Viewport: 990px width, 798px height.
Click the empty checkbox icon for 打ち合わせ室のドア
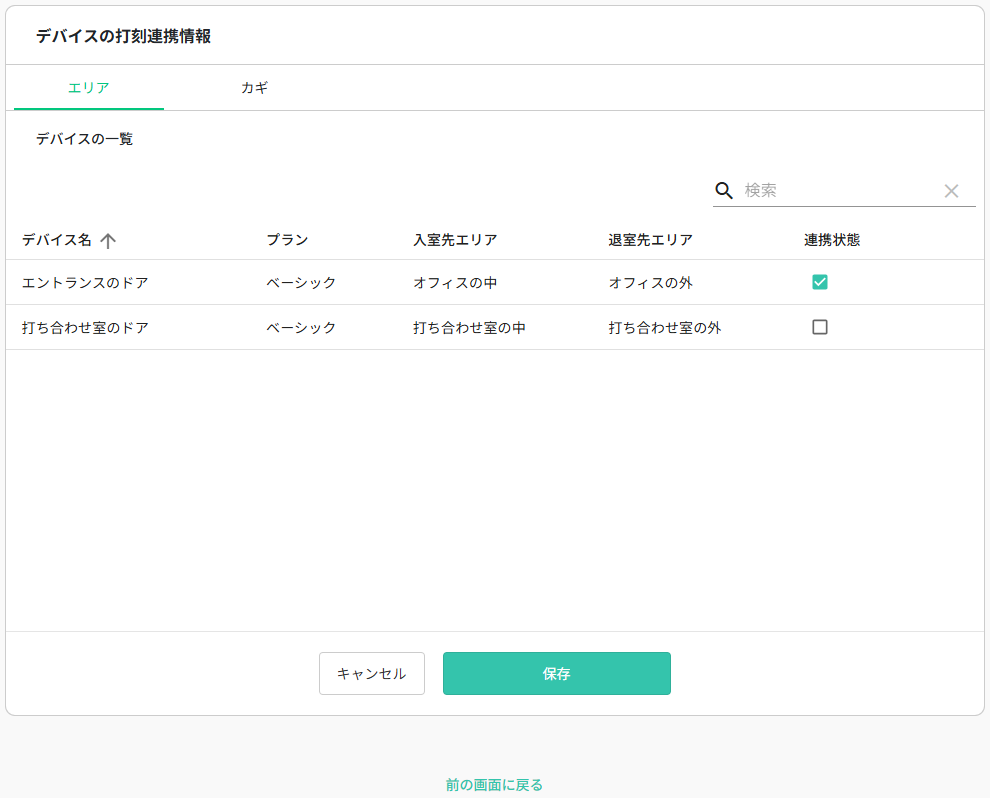coord(820,327)
